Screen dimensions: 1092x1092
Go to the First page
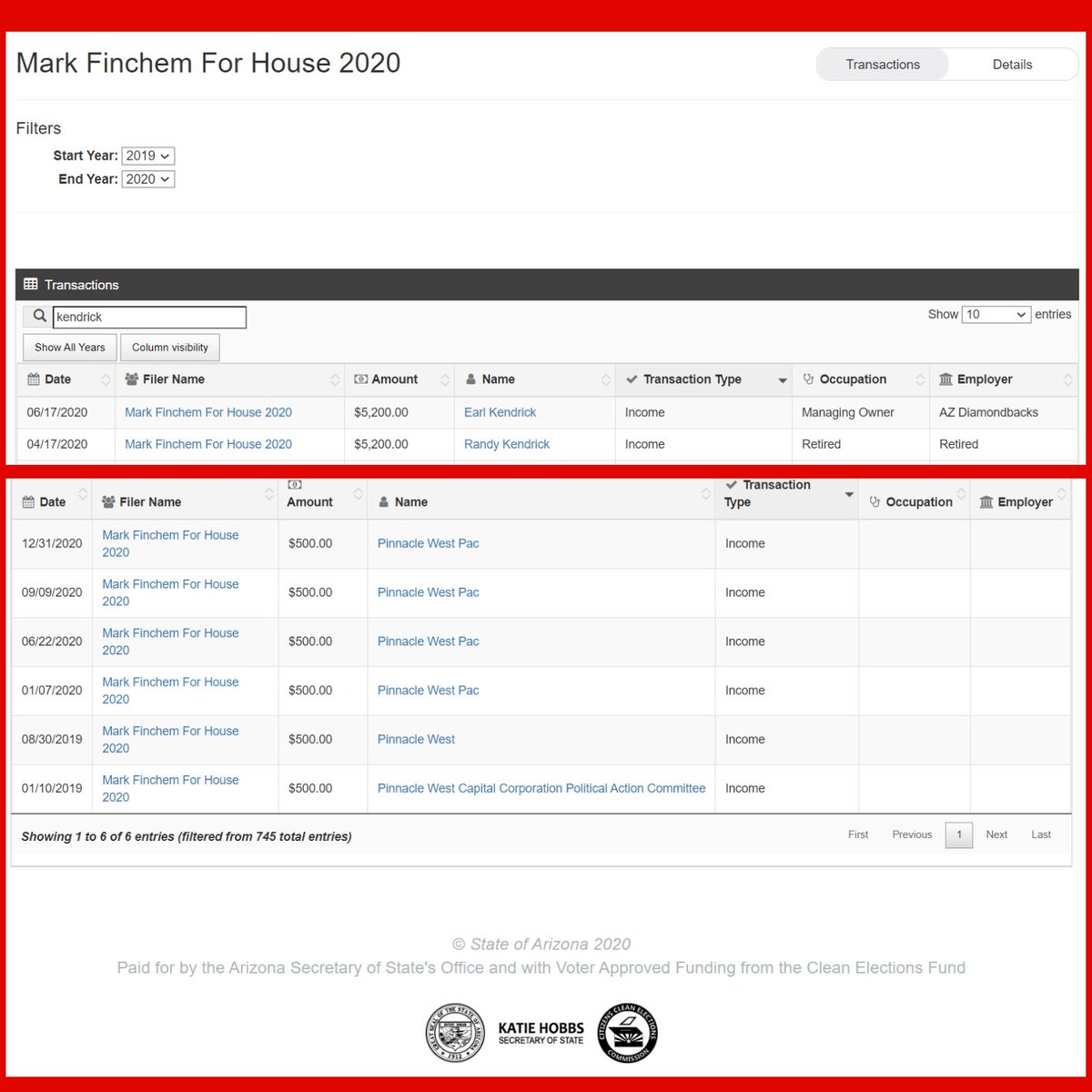[x=858, y=834]
